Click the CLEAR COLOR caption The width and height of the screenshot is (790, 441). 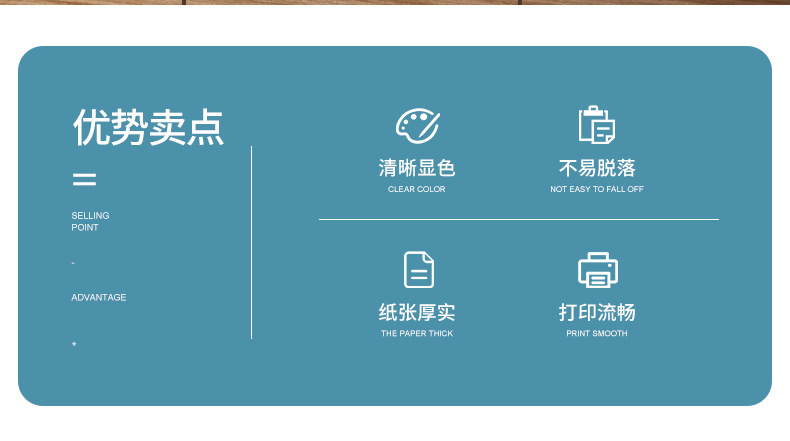point(417,189)
